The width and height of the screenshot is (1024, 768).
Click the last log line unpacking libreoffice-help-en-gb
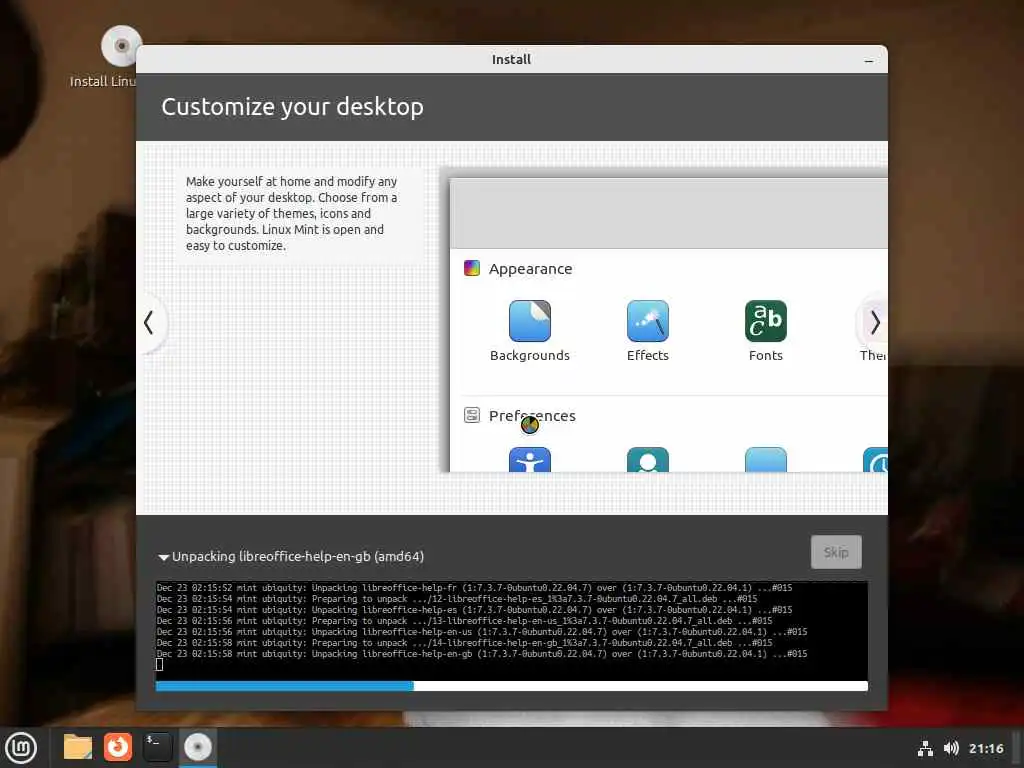482,654
